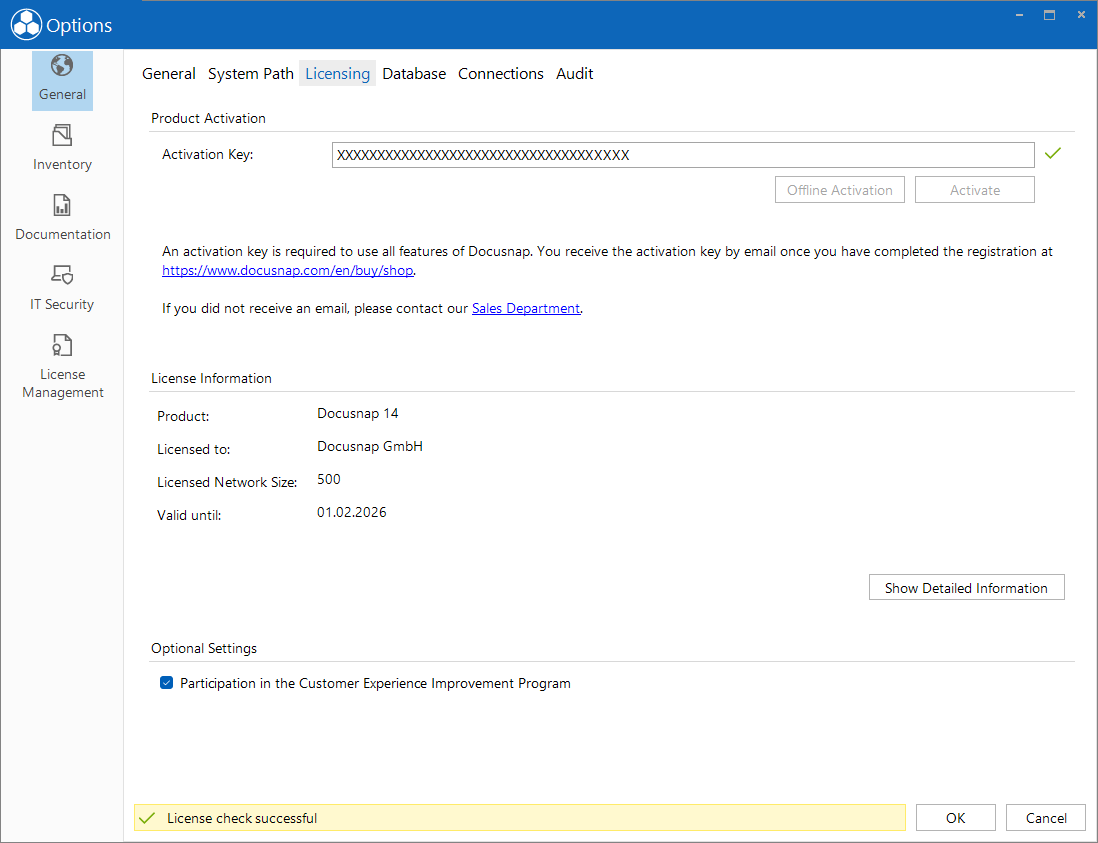Minimize the Options window
Image resolution: width=1098 pixels, height=843 pixels.
click(1020, 15)
